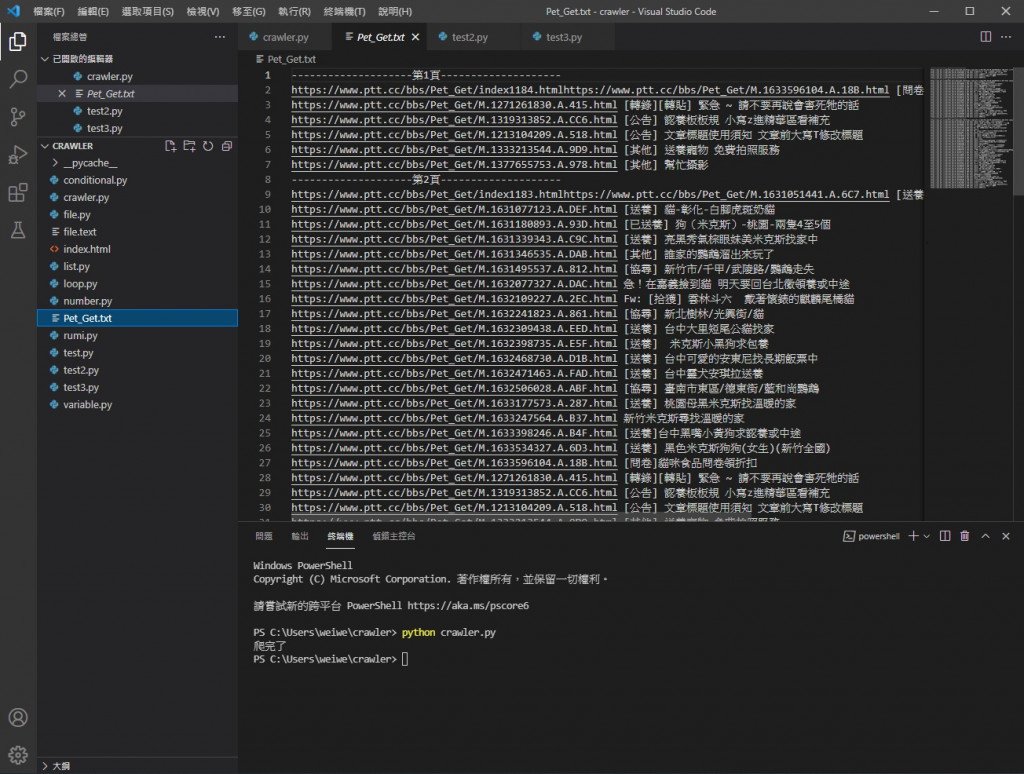Open the Explorer view in activity bar
Viewport: 1024px width, 774px height.
pos(18,42)
